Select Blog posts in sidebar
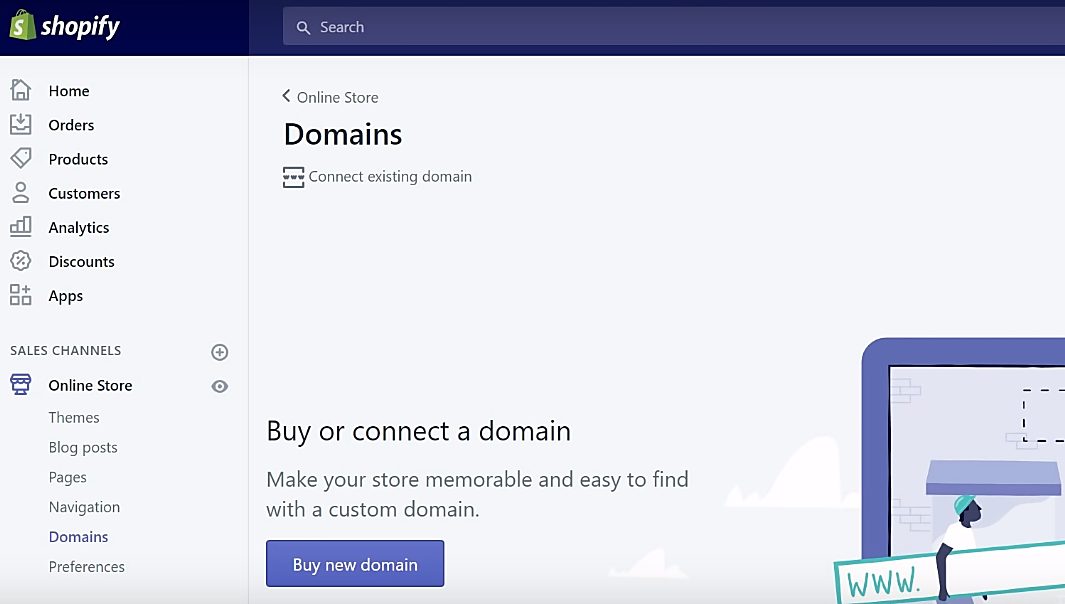 pyautogui.click(x=83, y=447)
